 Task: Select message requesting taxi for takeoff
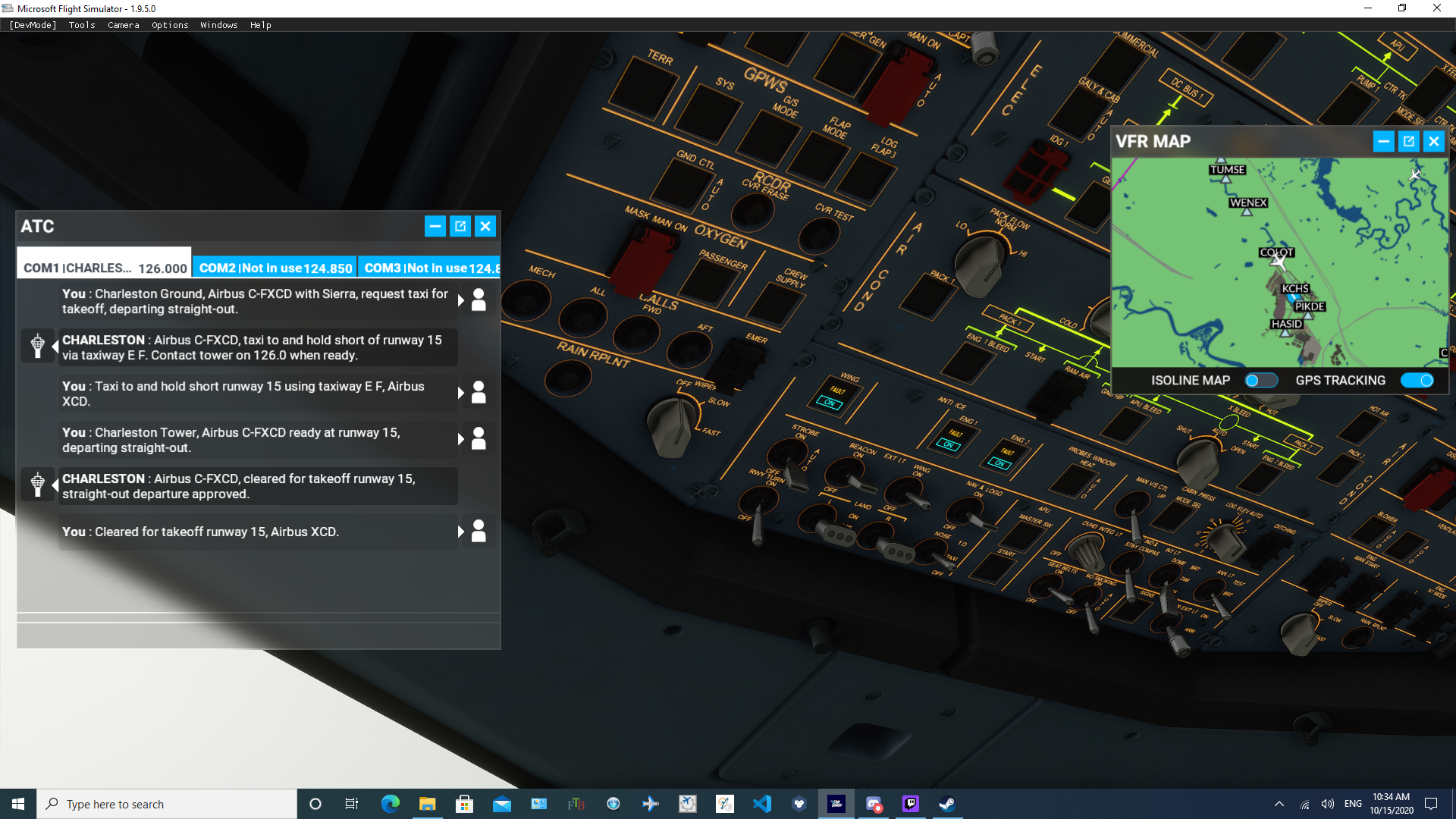(258, 301)
